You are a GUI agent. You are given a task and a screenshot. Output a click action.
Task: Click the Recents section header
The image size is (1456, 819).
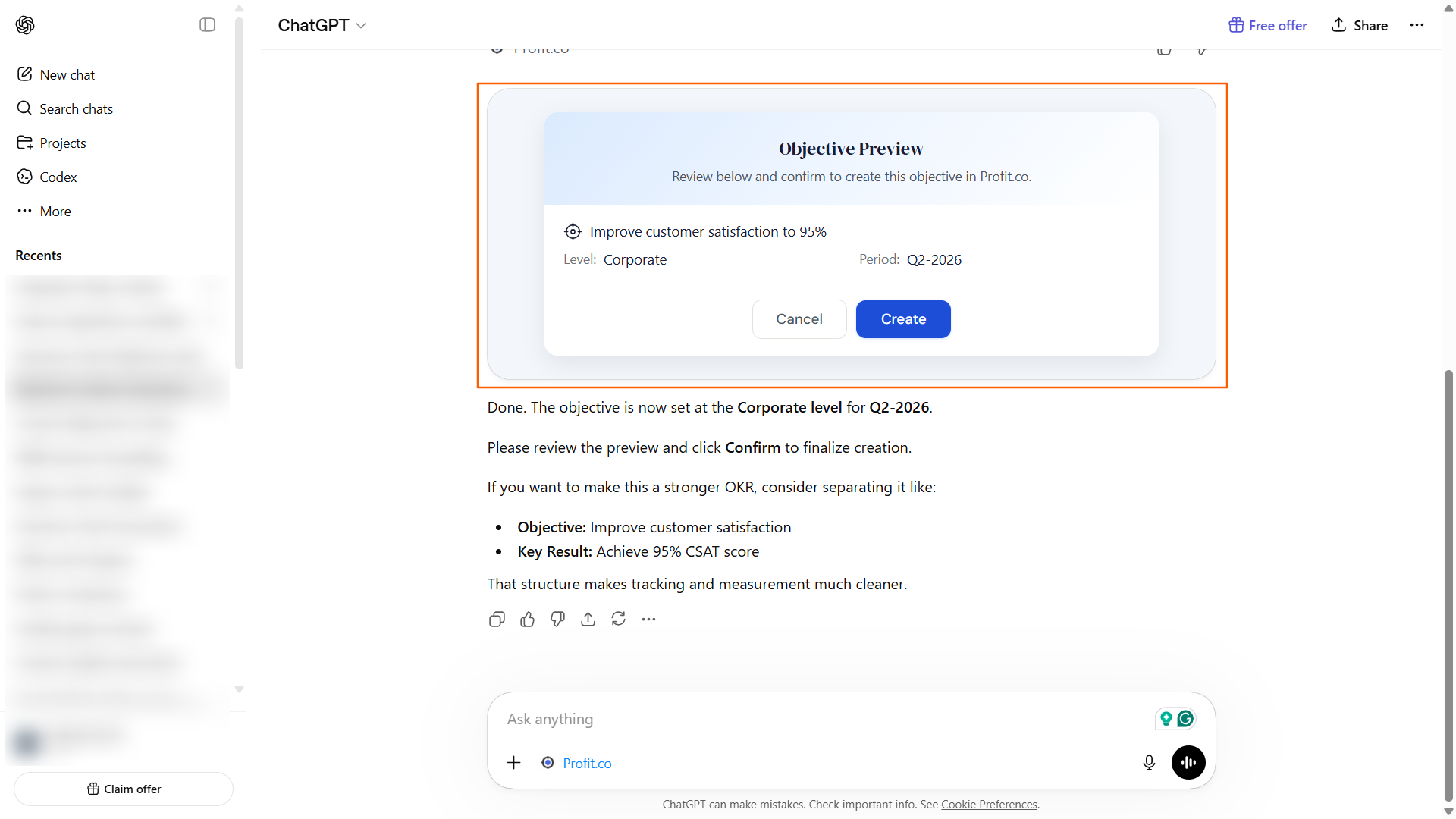[x=39, y=256]
